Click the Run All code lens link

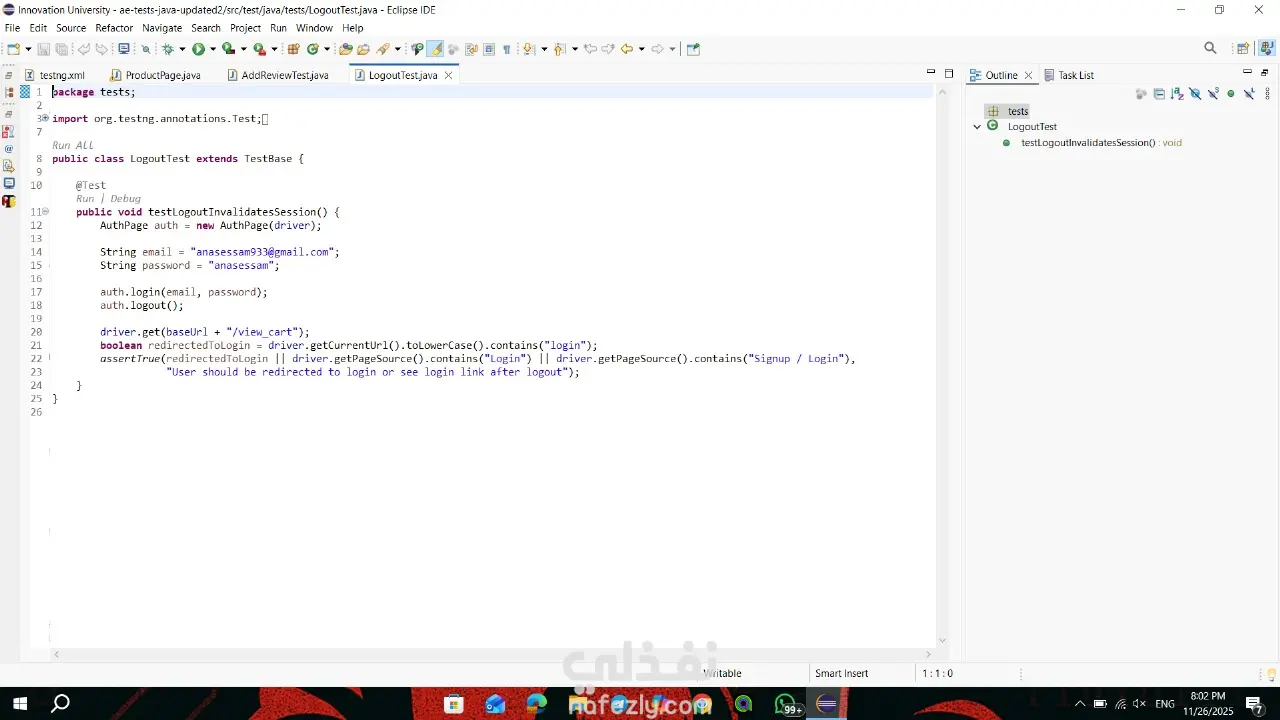coord(72,145)
